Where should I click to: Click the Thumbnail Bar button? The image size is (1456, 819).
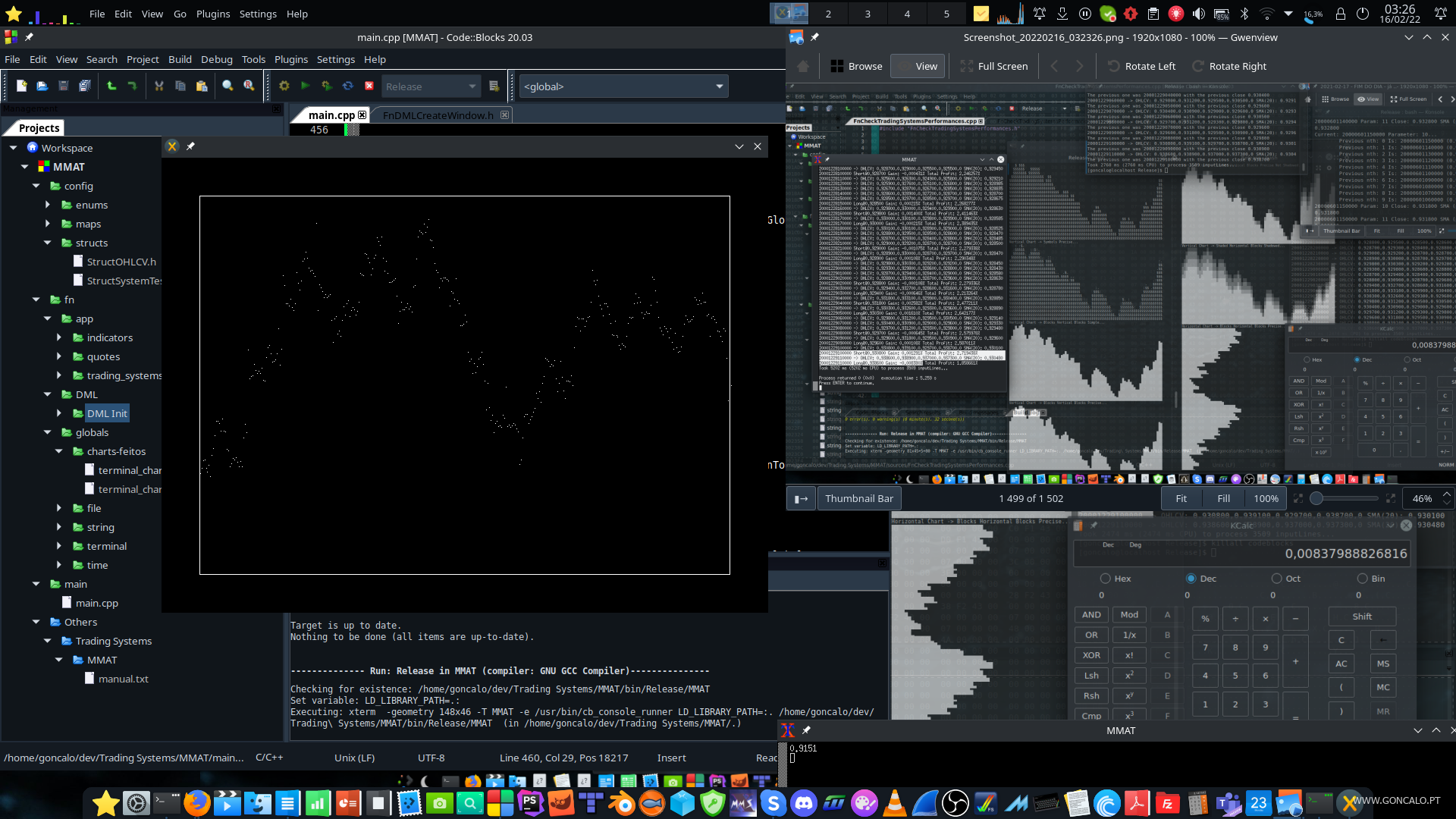tap(858, 498)
